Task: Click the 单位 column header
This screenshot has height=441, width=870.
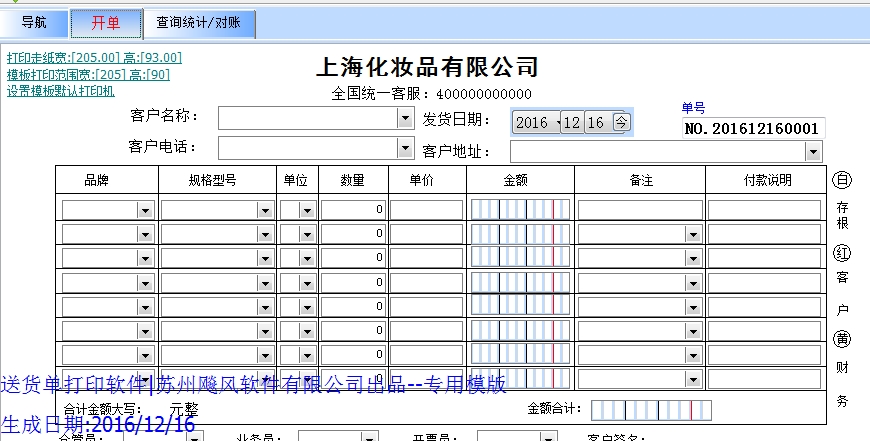Action: point(295,180)
